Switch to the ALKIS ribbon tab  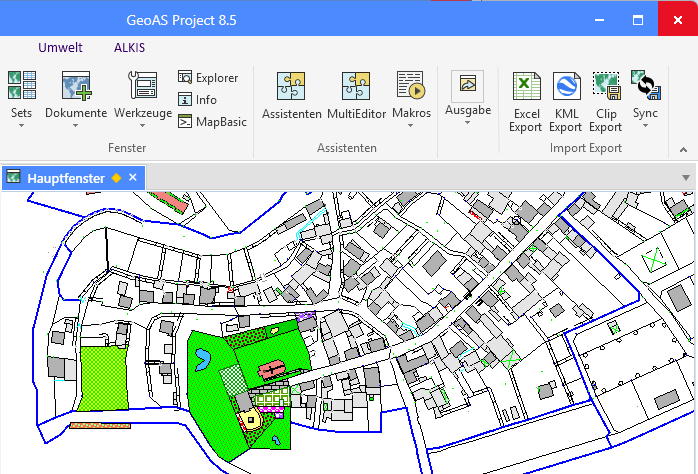[x=129, y=47]
